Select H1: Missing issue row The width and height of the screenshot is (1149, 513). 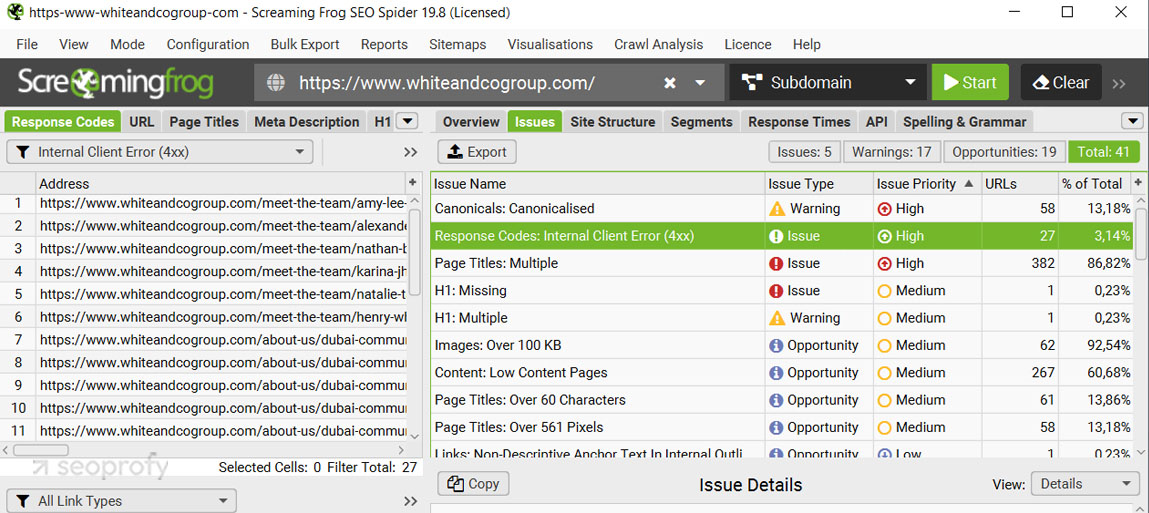click(x=782, y=291)
